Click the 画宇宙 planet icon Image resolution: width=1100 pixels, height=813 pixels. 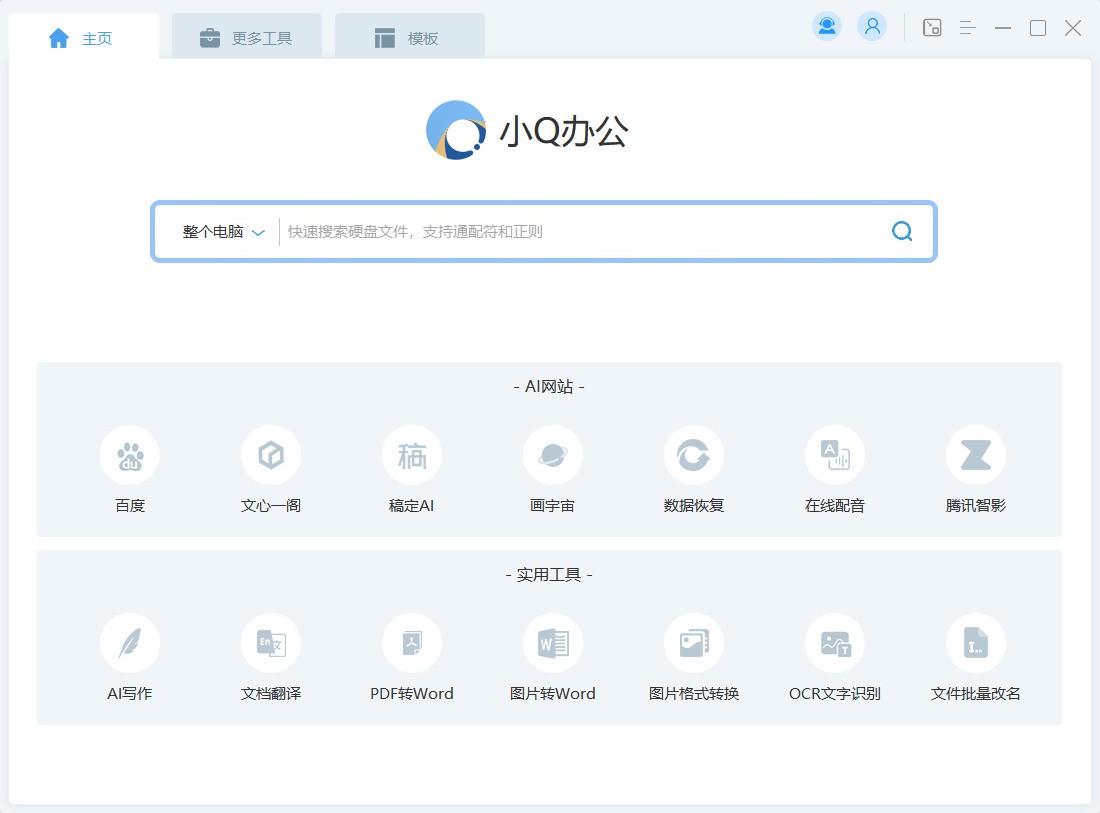(x=552, y=456)
